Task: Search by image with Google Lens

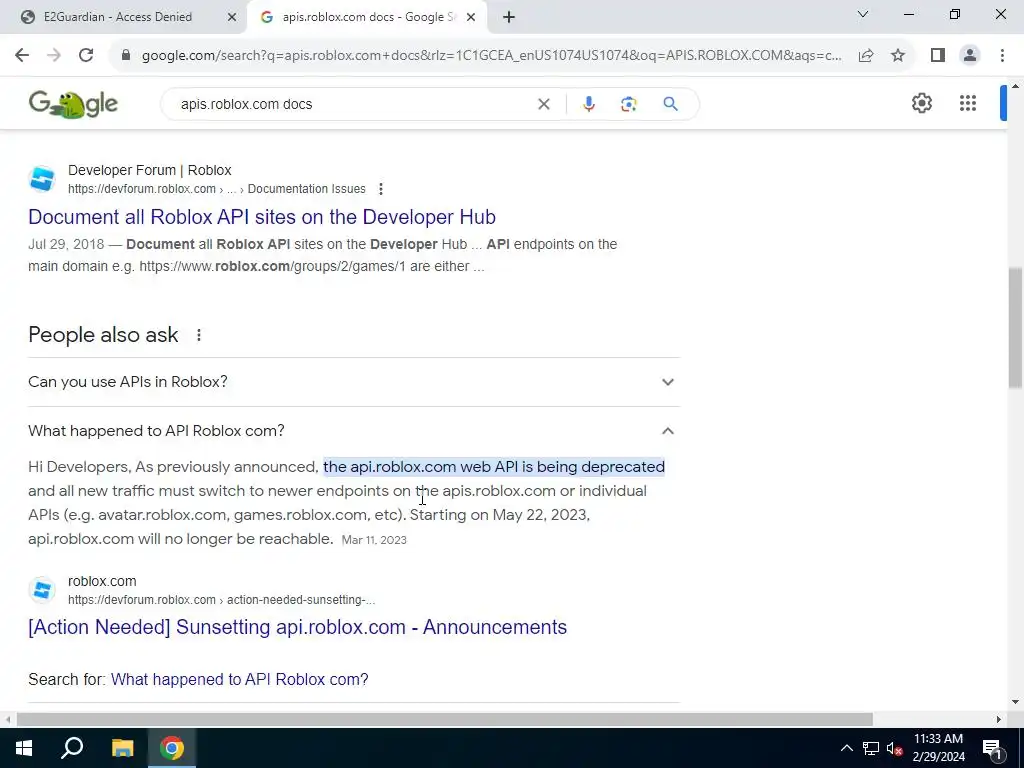Action: pyautogui.click(x=628, y=104)
